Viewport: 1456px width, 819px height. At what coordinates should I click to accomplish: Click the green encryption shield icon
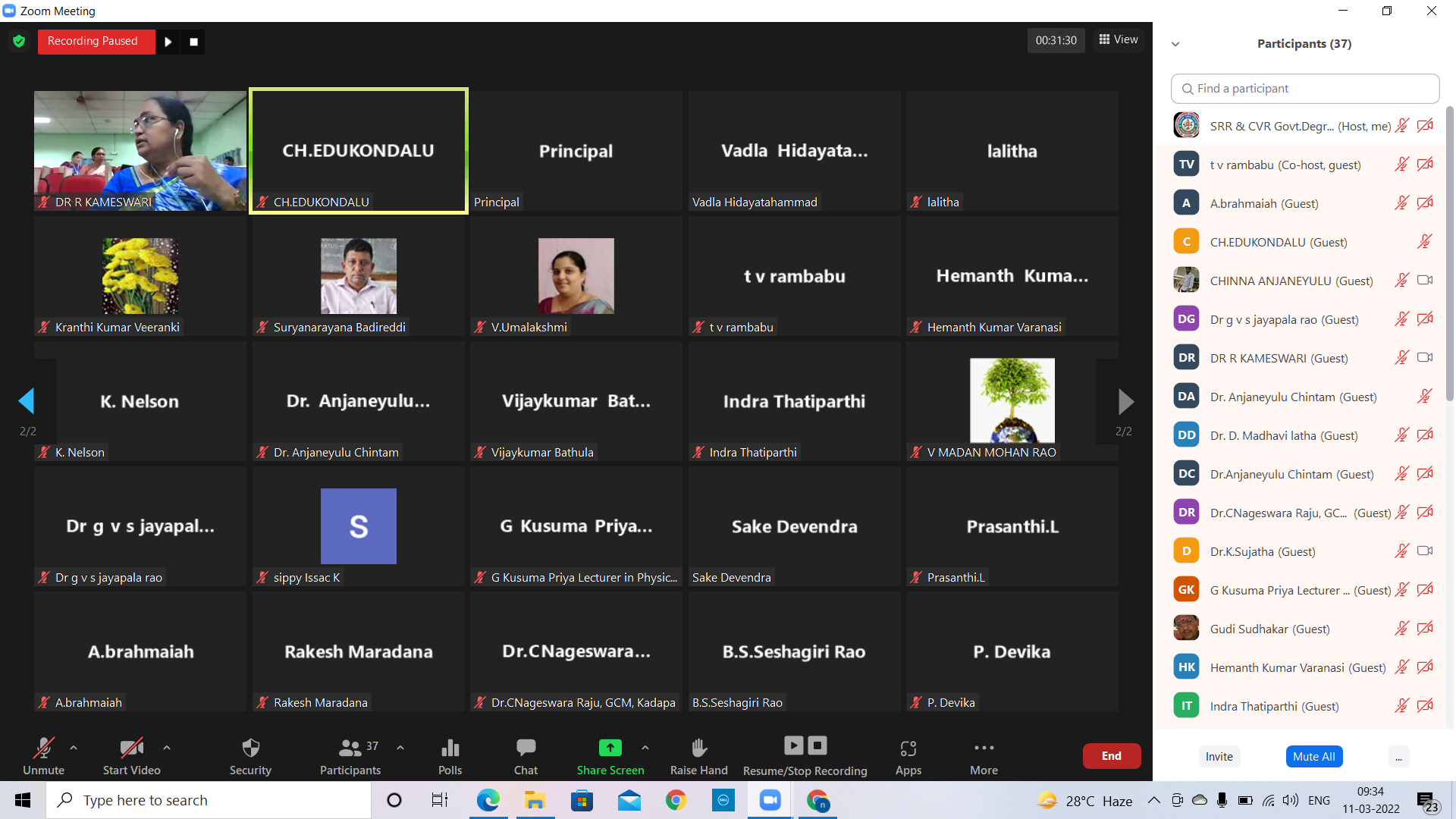coord(19,41)
